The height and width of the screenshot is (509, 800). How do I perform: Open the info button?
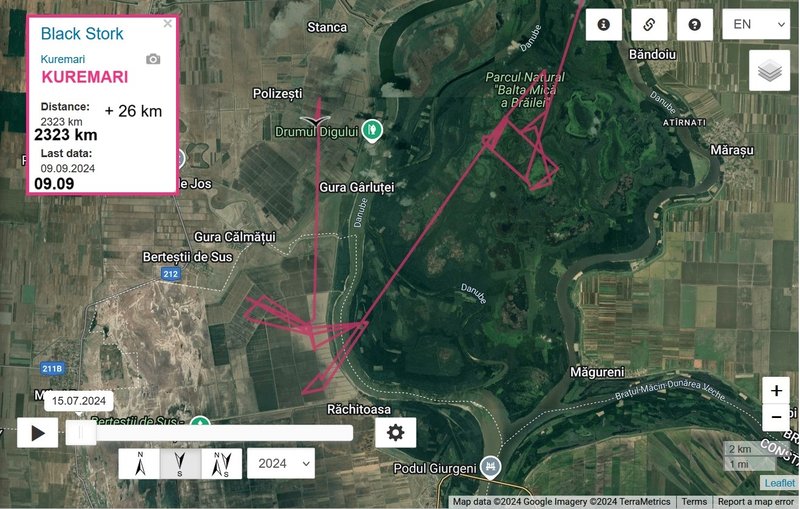click(x=604, y=24)
